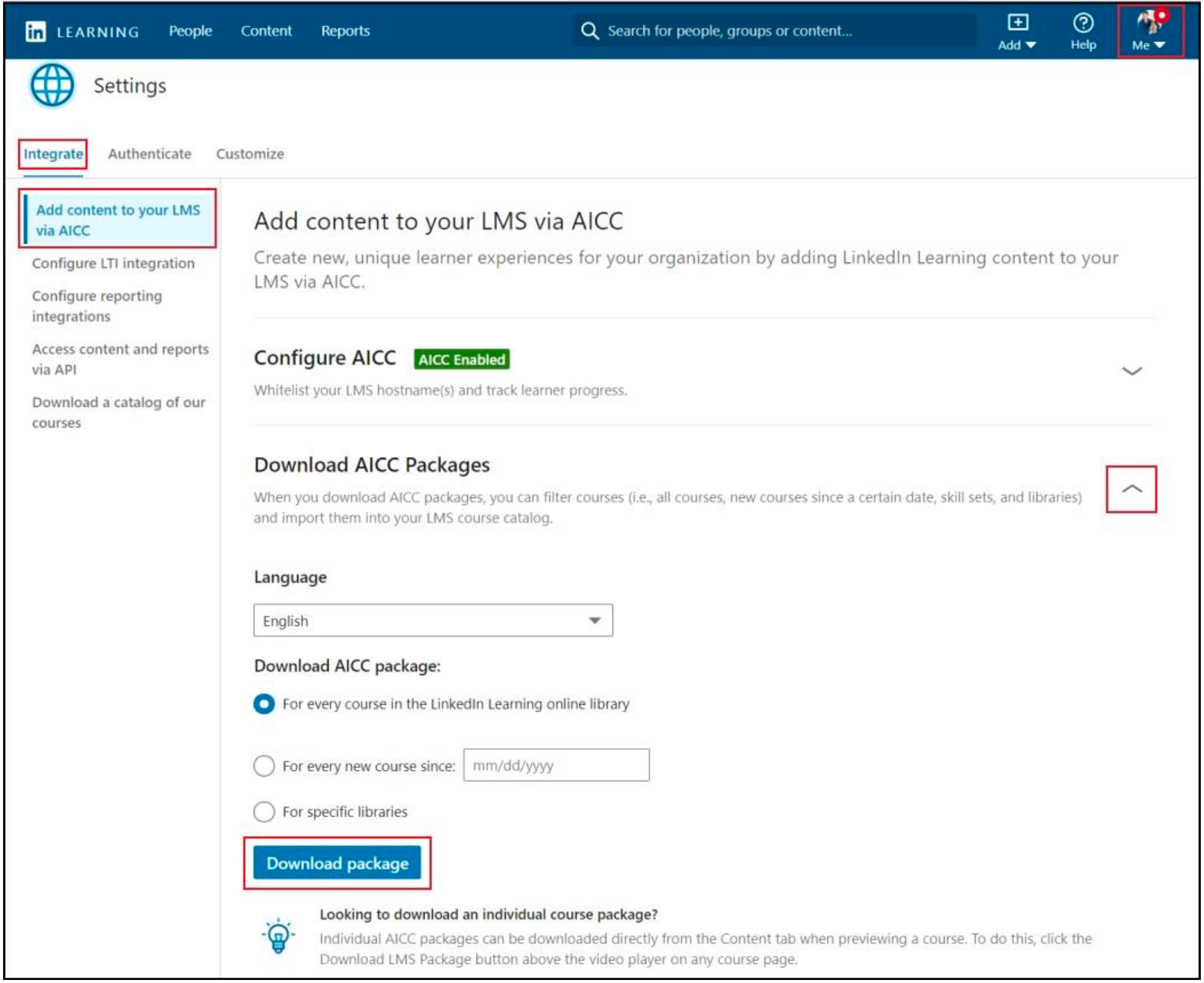Click the LinkedIn Learning logo icon
Image resolution: width=1204 pixels, height=983 pixels.
pyautogui.click(x=35, y=31)
